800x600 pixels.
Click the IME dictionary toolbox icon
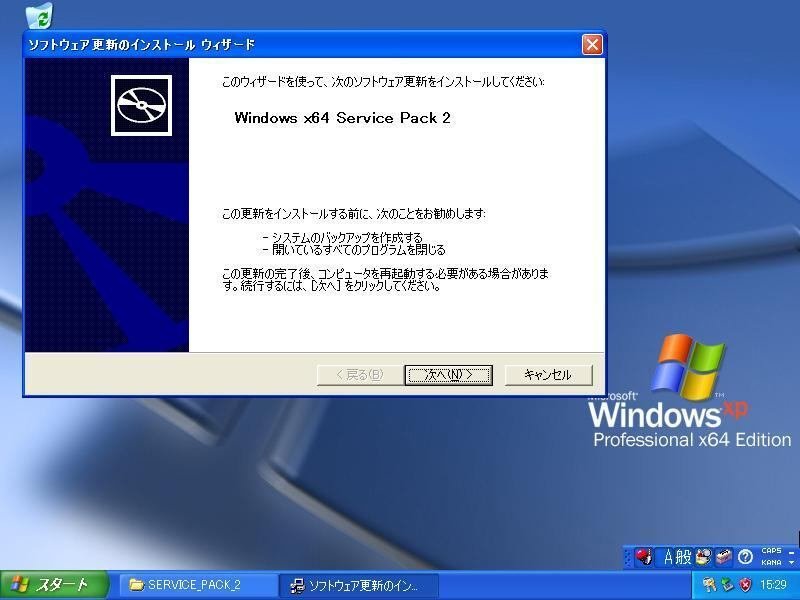tap(724, 557)
